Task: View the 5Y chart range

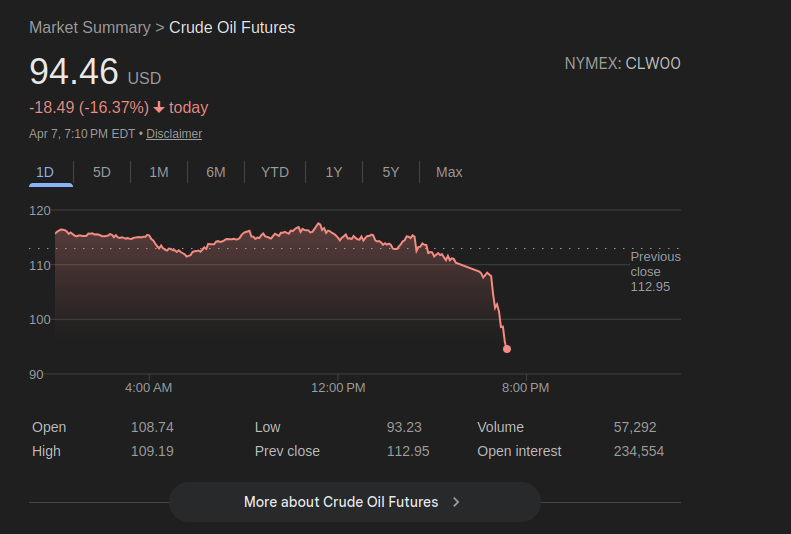Action: [391, 172]
